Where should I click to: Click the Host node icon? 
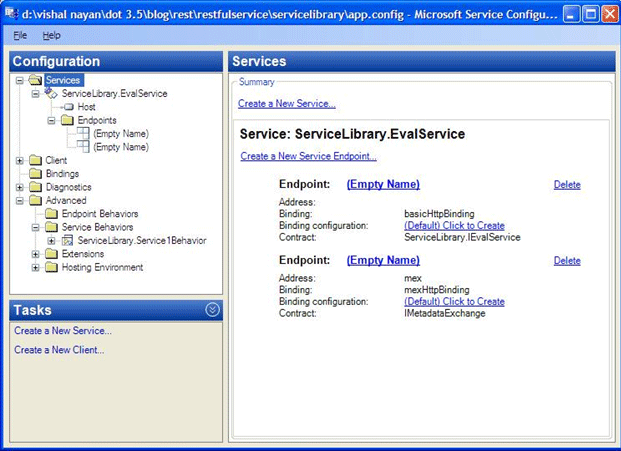(69, 107)
